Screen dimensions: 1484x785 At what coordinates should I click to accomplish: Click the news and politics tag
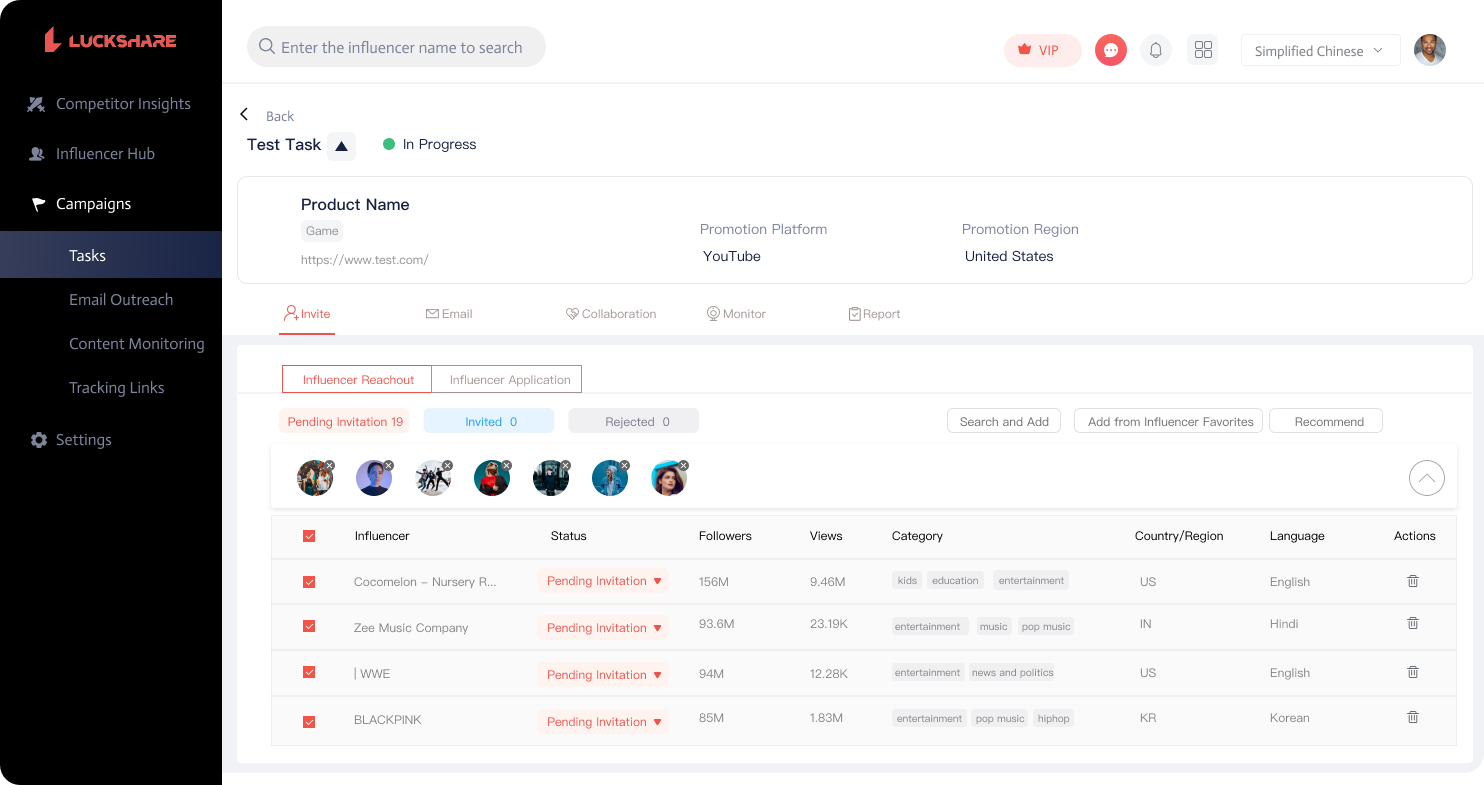(x=1013, y=672)
